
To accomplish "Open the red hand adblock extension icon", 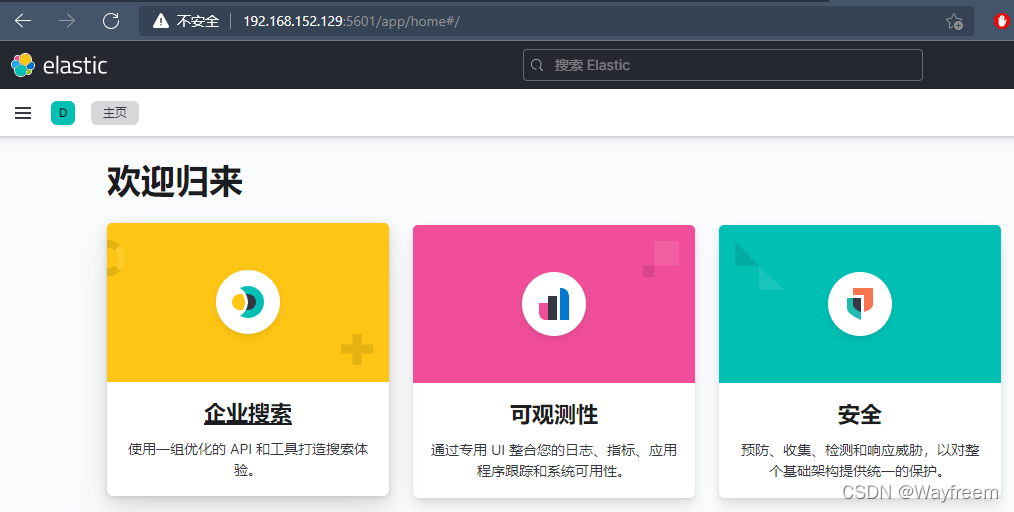I will point(1002,21).
